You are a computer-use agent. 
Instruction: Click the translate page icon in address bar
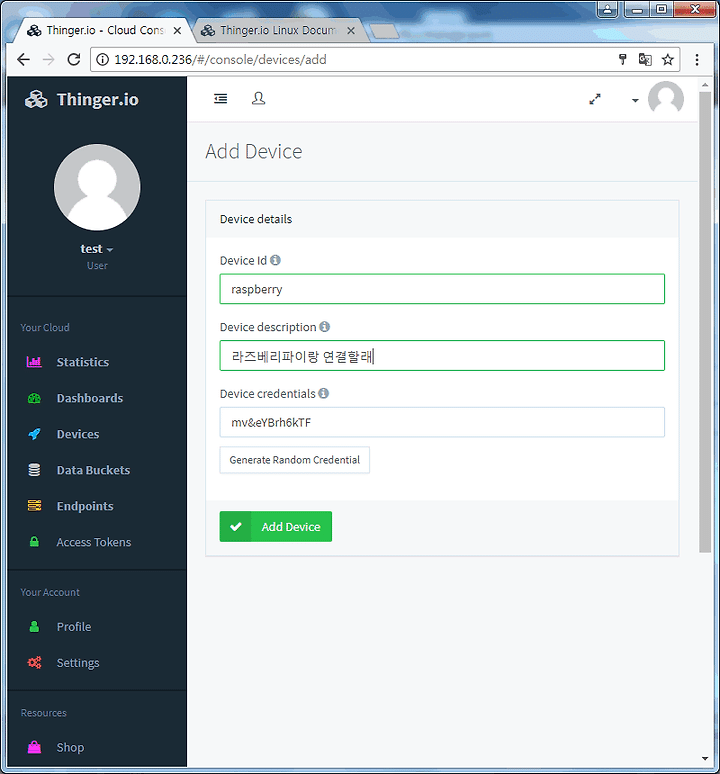[645, 60]
